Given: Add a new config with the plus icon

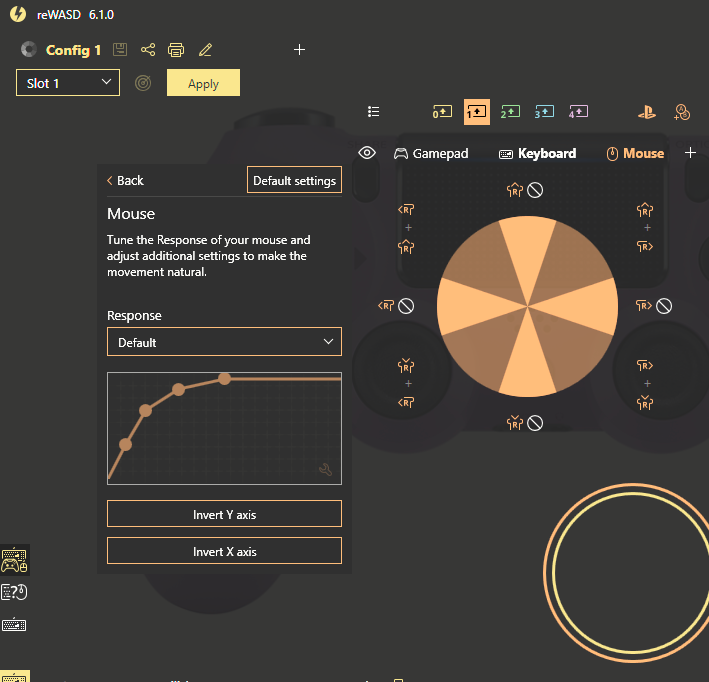Looking at the screenshot, I should pos(300,50).
